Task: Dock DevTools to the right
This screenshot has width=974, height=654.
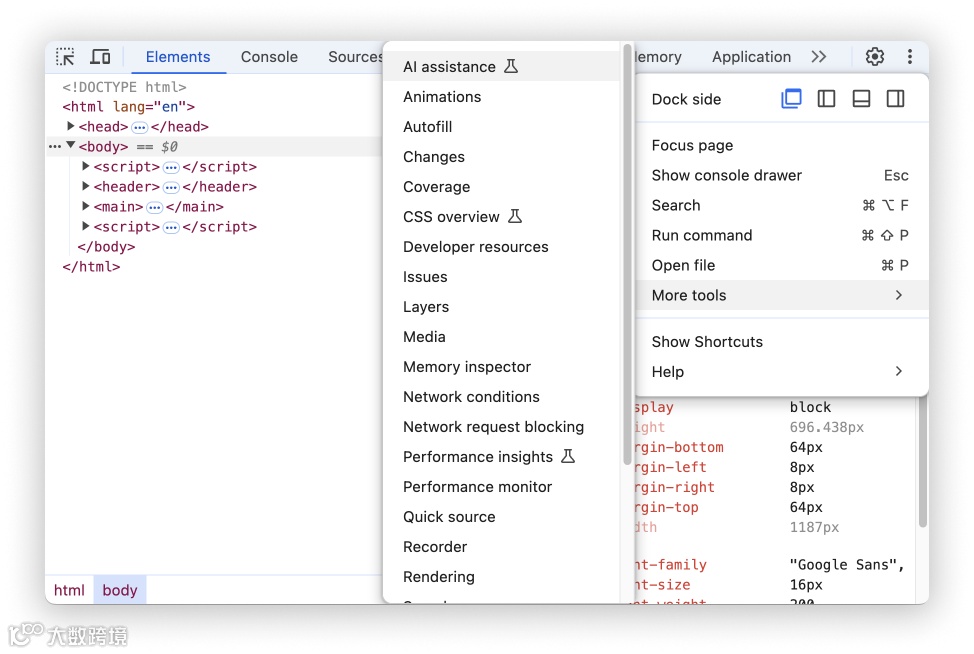Action: (x=895, y=99)
